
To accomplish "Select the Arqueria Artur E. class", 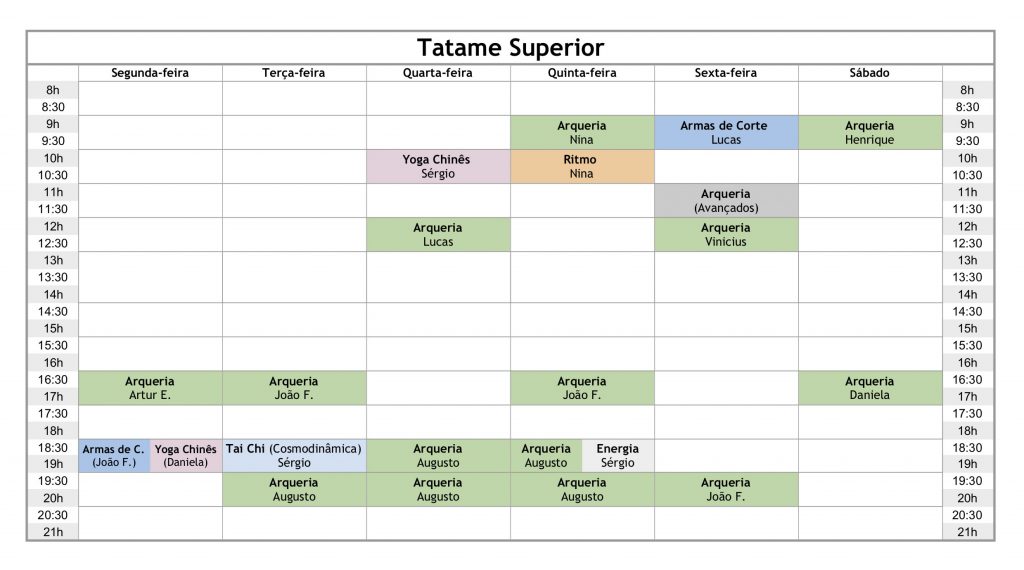I will [150, 388].
